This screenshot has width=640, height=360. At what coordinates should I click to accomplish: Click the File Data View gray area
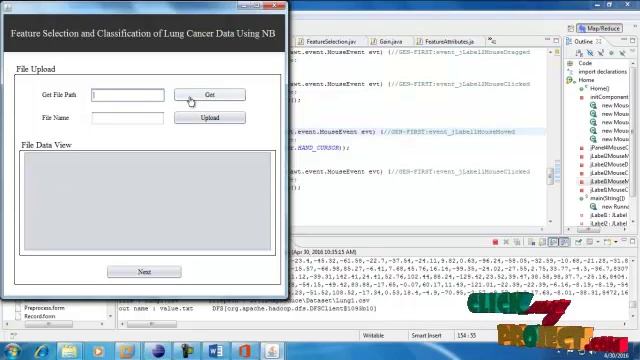tap(147, 201)
